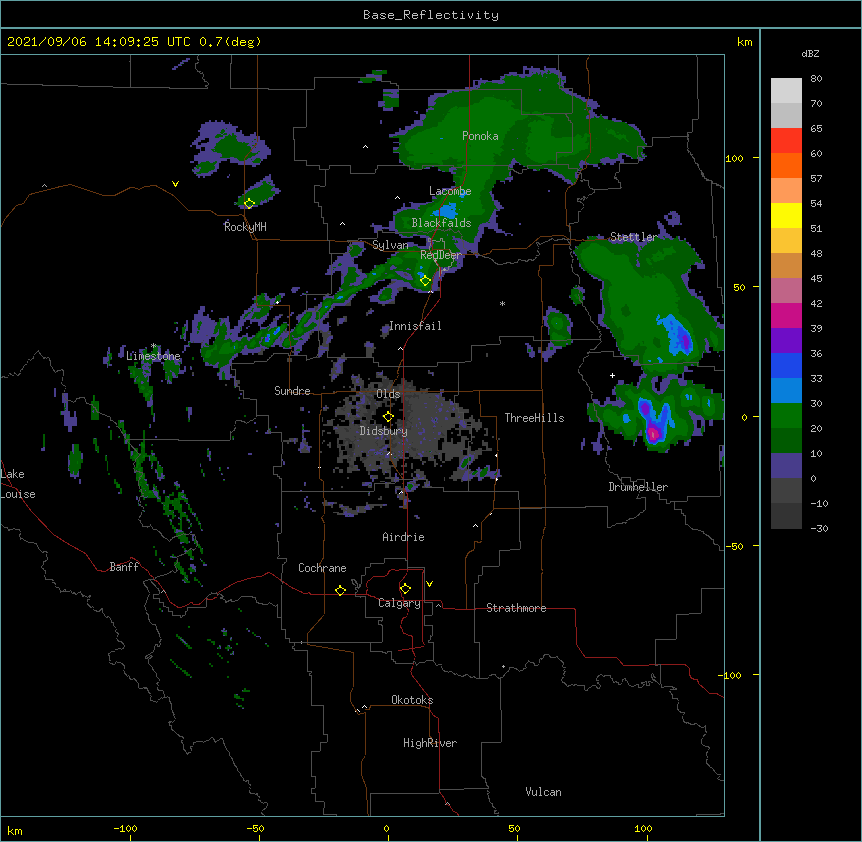Click the Base_Reflectivity title
Screen dimensions: 862x842
(431, 15)
